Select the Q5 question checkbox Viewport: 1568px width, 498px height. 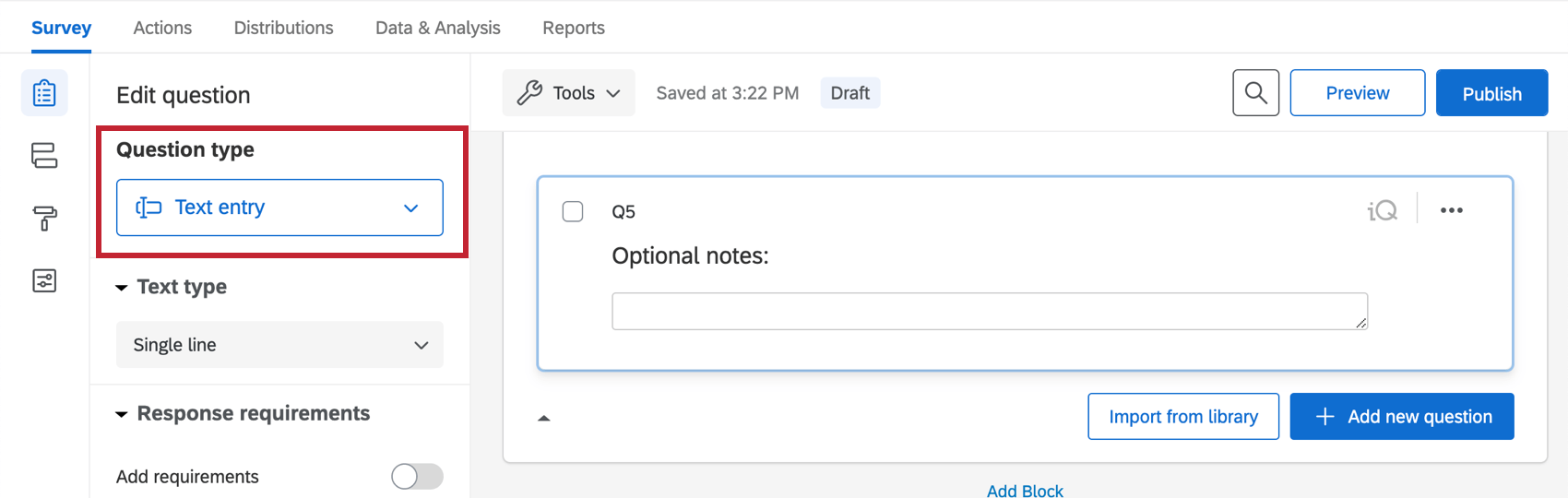[573, 211]
